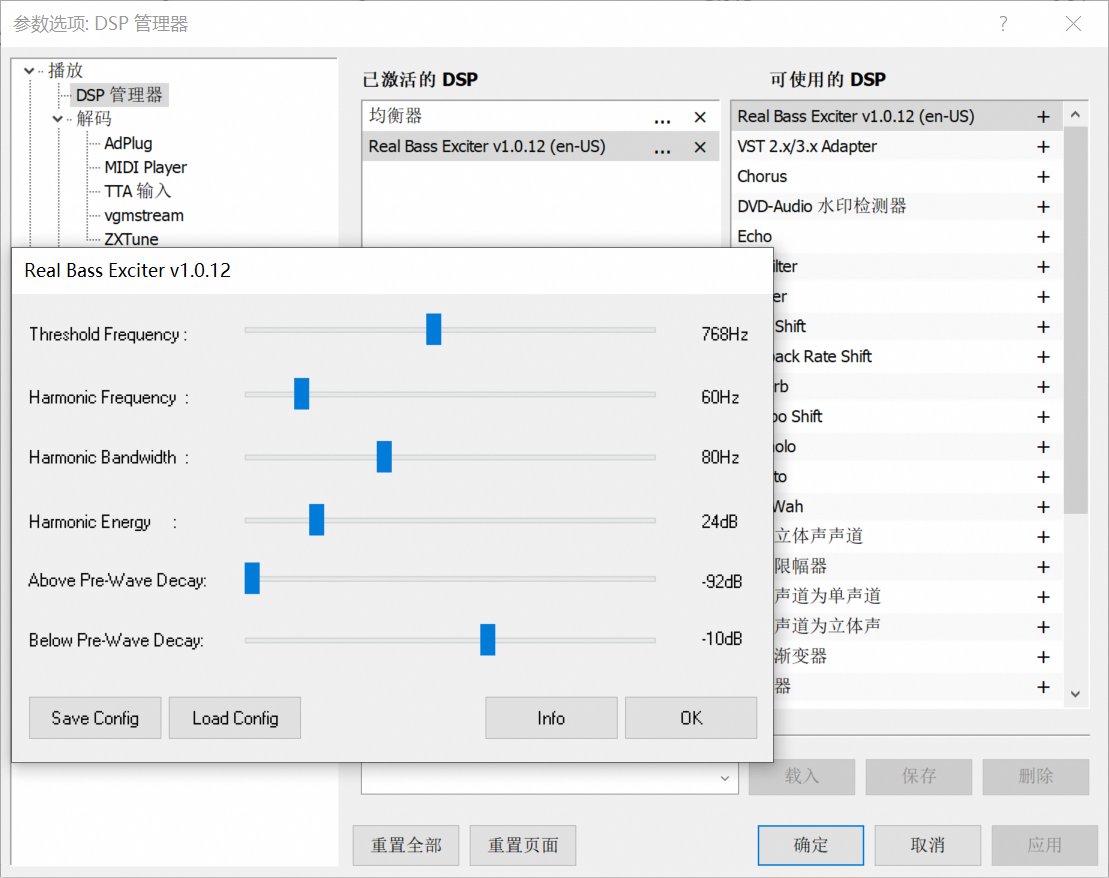1109x878 pixels.
Task: Select VST 2.x/3.x Adapter list row
Action: coord(895,146)
